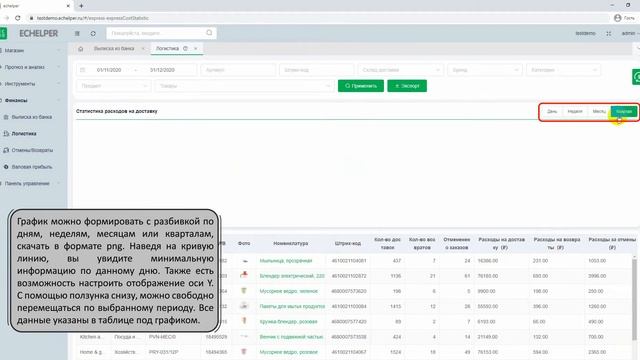Click Штрих-код column header
This screenshot has height=360, width=640.
coord(348,243)
